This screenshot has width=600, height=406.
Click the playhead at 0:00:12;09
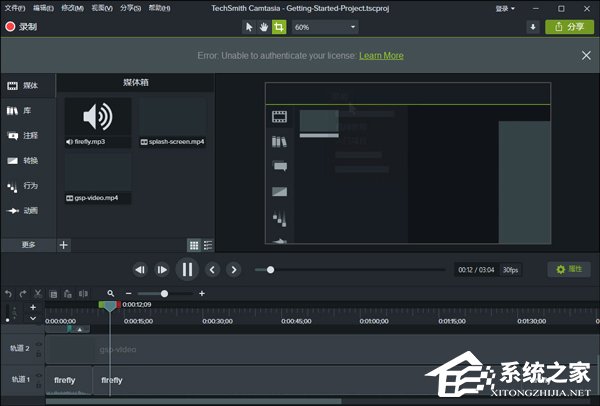[x=110, y=305]
